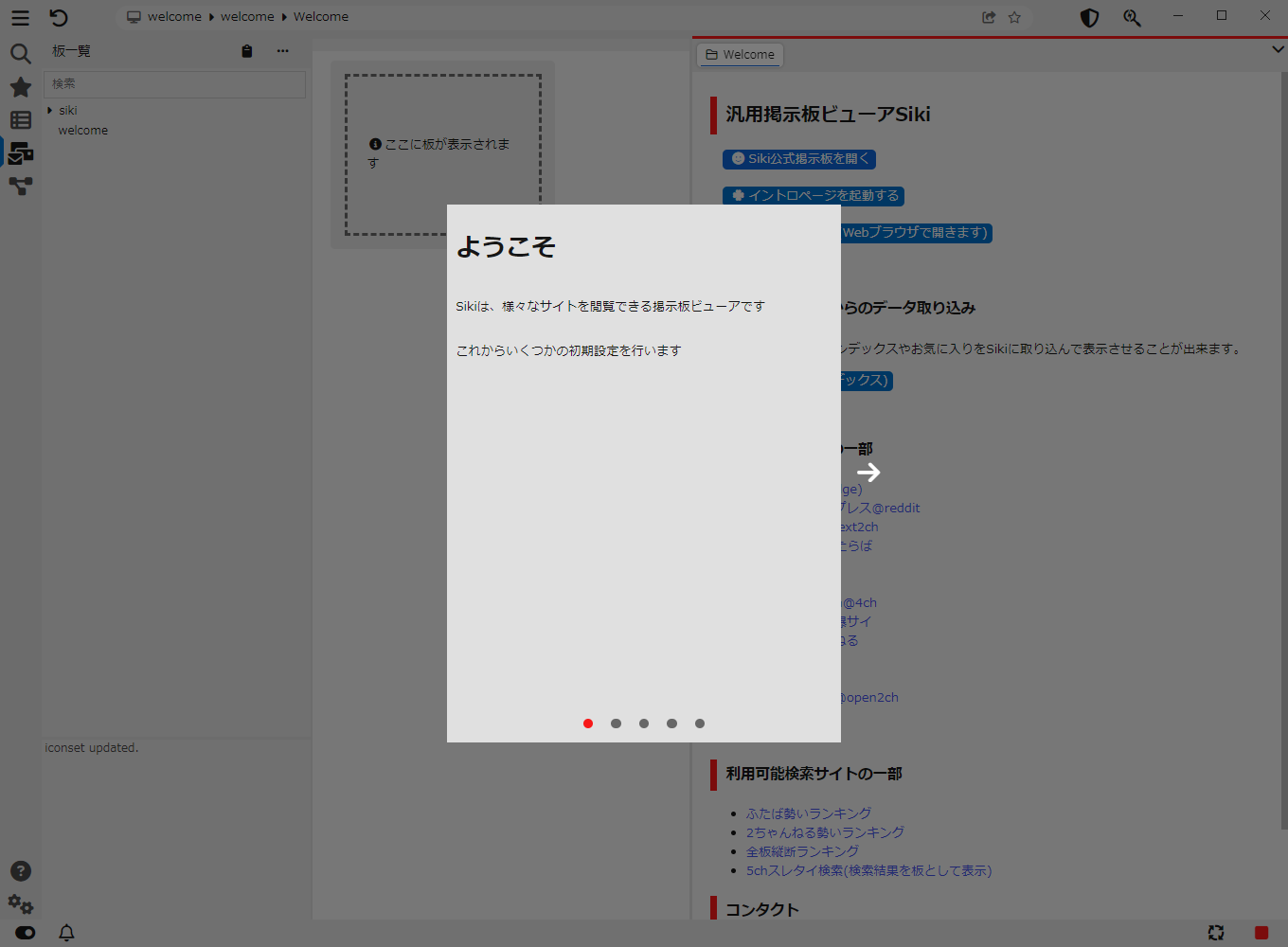Open the hamburger menu at top left
Viewport: 1288px width, 947px height.
pos(20,17)
